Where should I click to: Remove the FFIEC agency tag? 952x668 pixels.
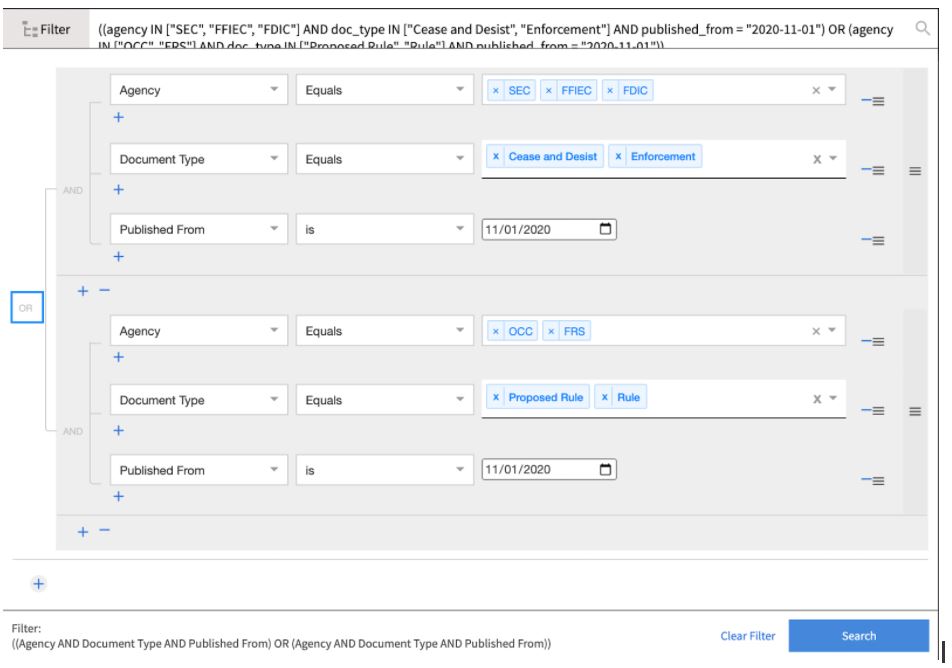(548, 90)
